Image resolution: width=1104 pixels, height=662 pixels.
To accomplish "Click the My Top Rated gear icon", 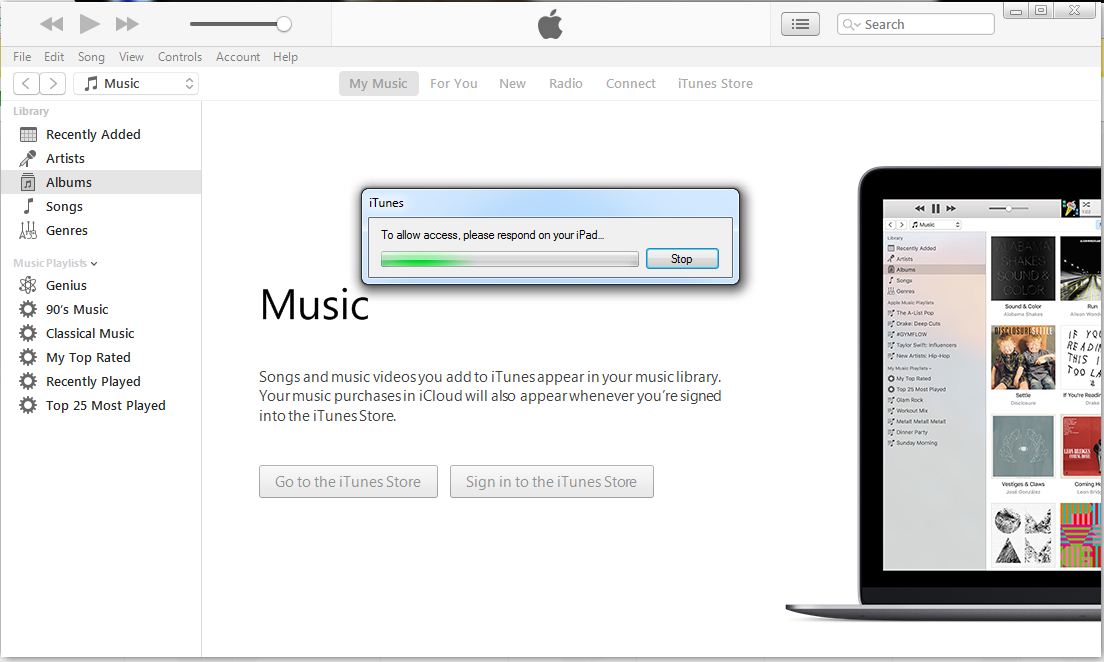I will click(x=27, y=357).
